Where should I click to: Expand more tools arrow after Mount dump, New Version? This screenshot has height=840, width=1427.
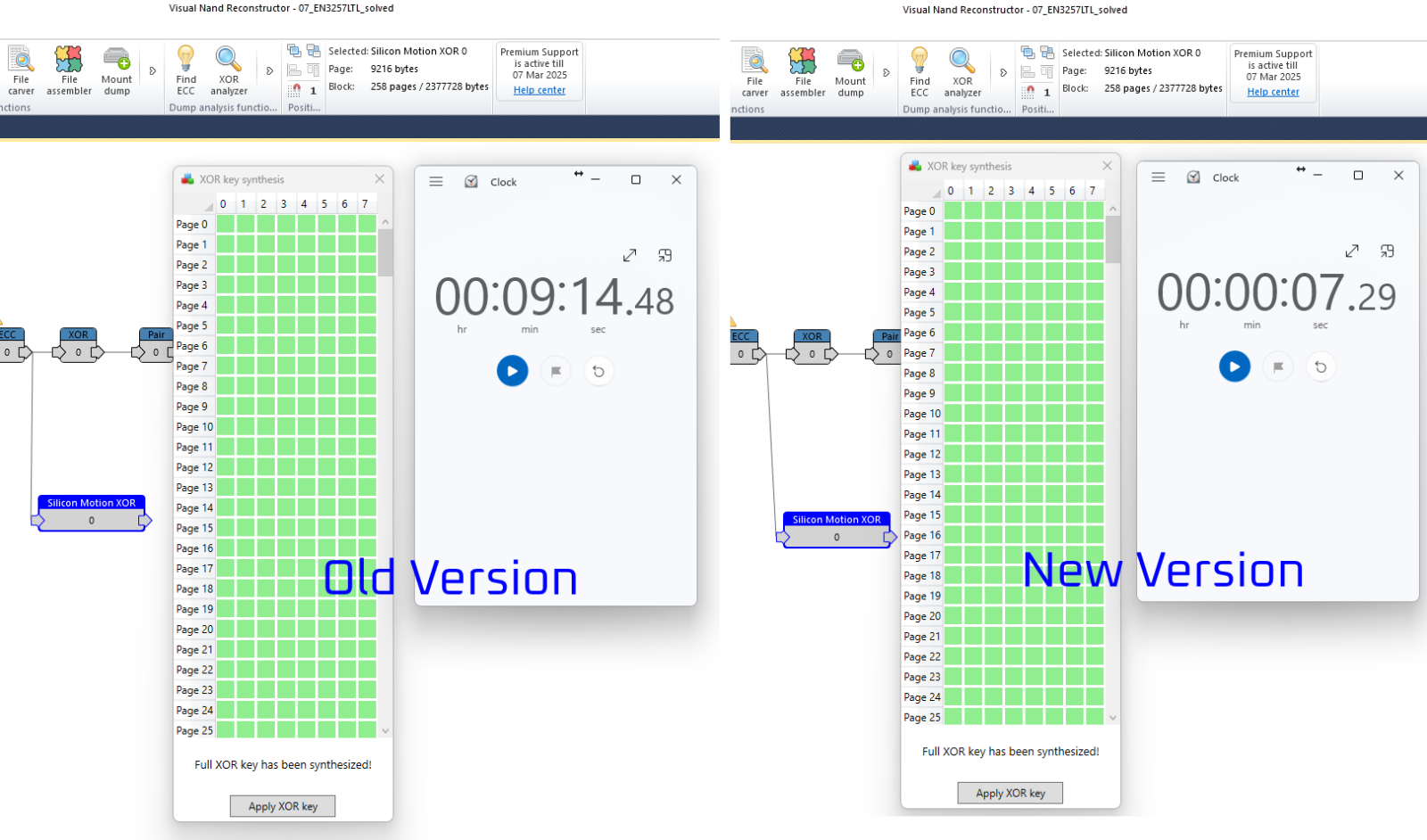click(x=887, y=72)
